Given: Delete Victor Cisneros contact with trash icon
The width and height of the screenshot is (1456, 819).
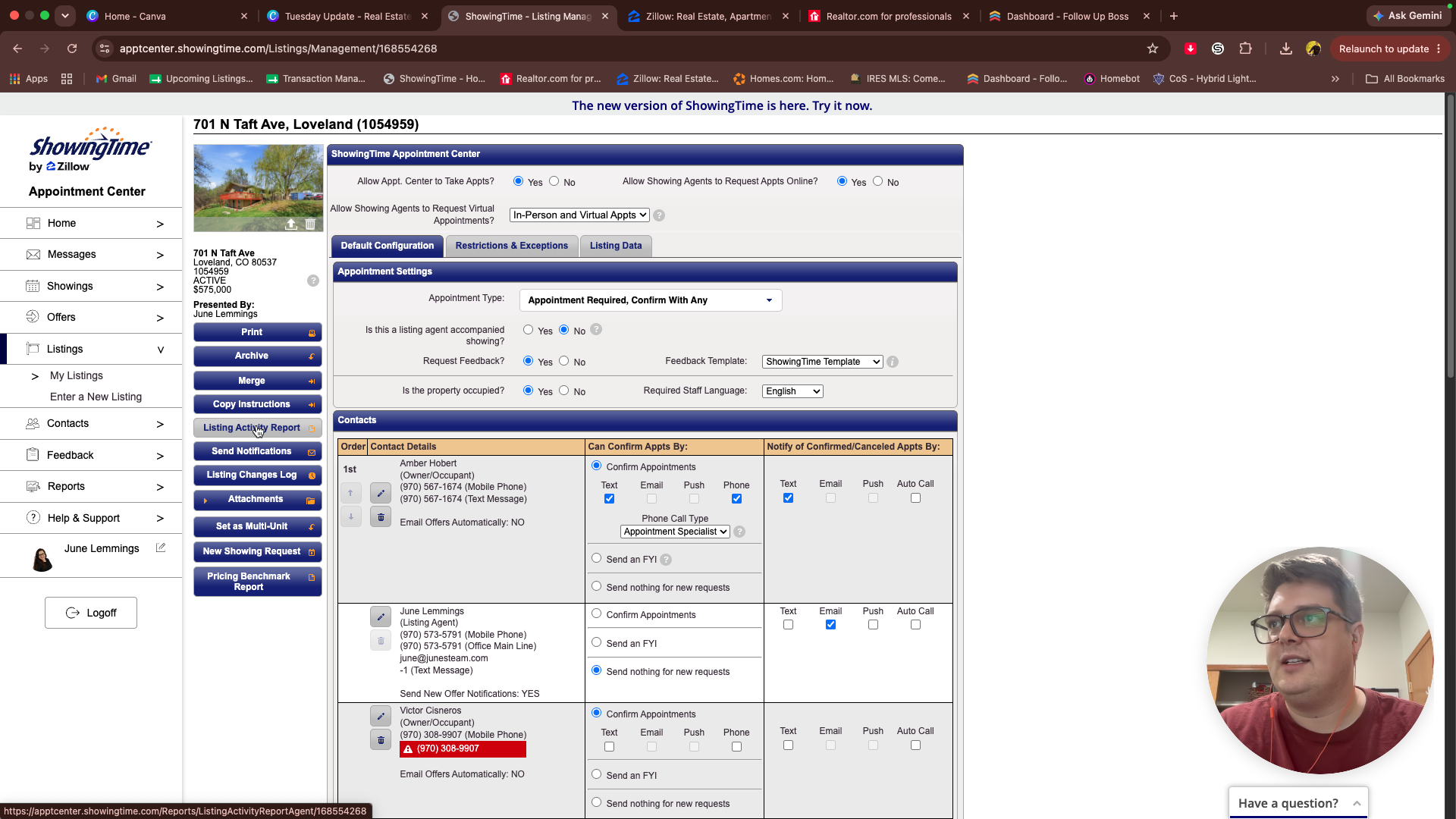Looking at the screenshot, I should pos(381,740).
